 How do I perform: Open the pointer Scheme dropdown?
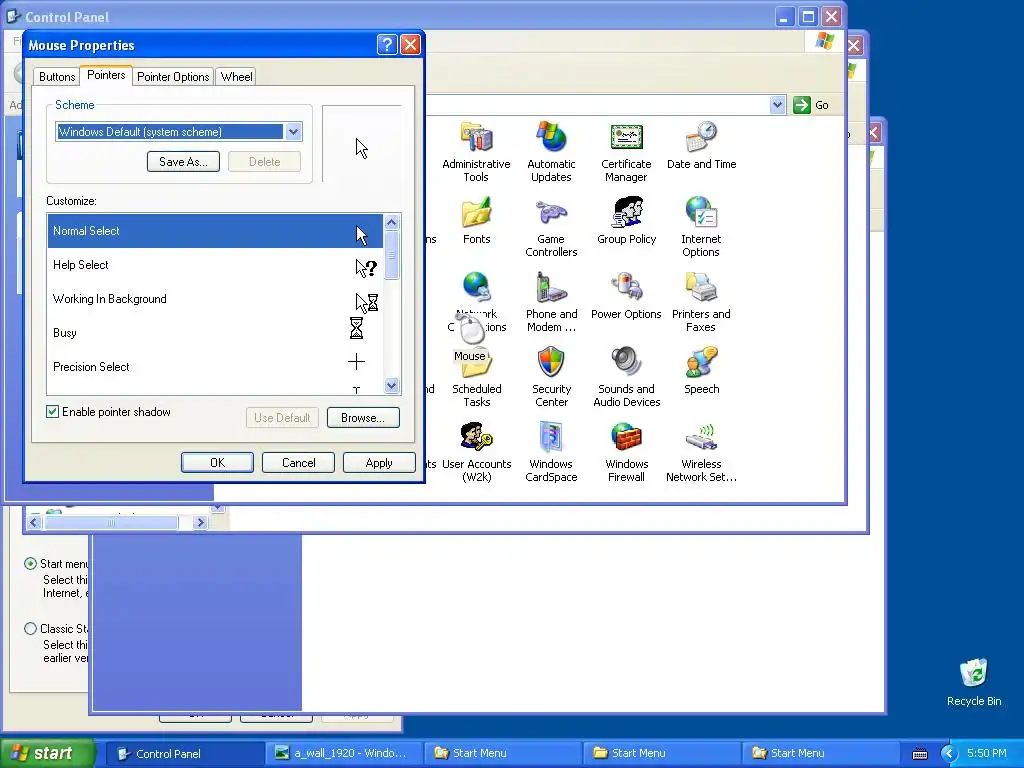(293, 132)
